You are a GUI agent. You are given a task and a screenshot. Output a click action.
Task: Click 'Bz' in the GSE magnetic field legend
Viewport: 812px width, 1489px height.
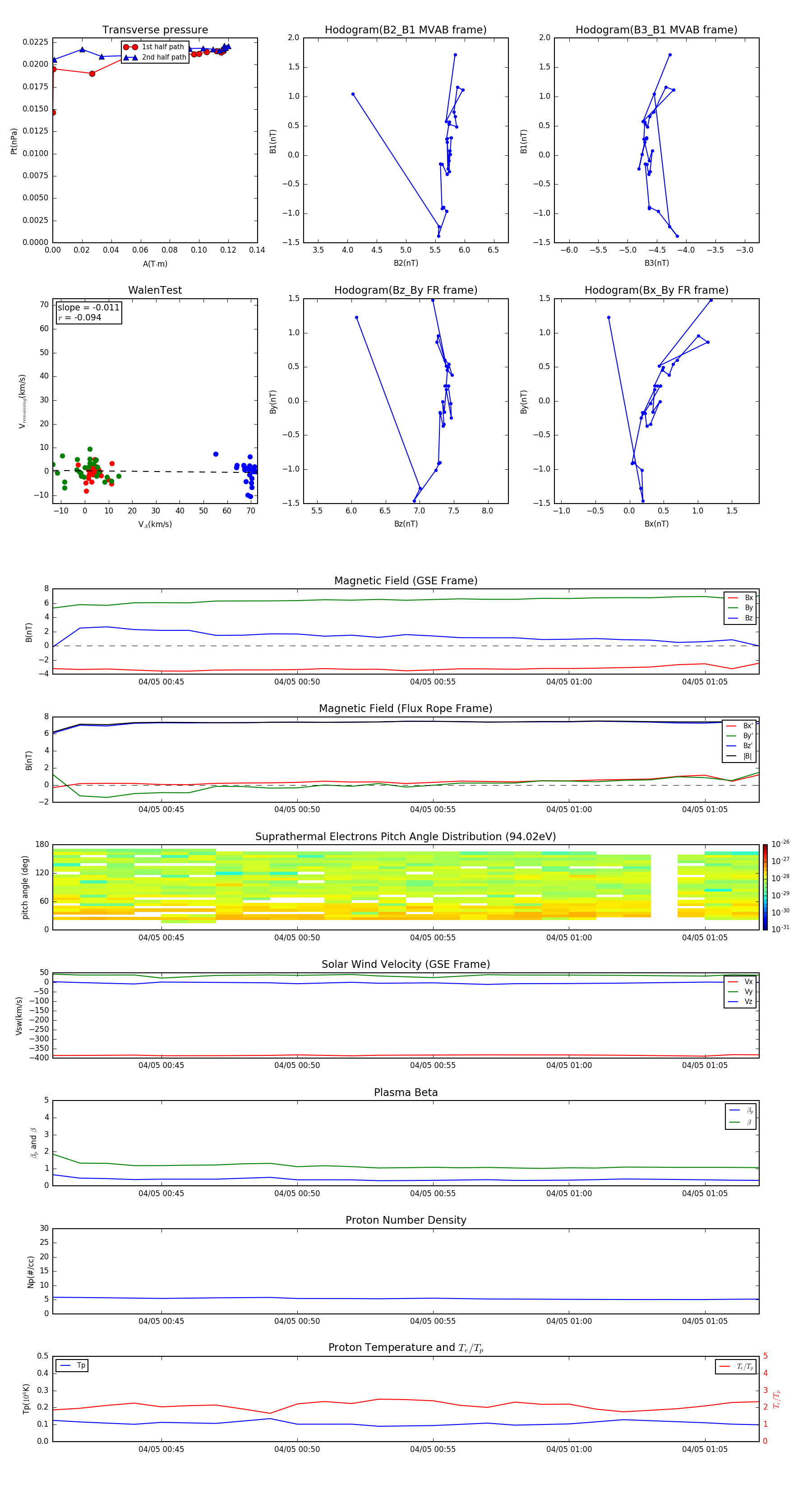[741, 618]
